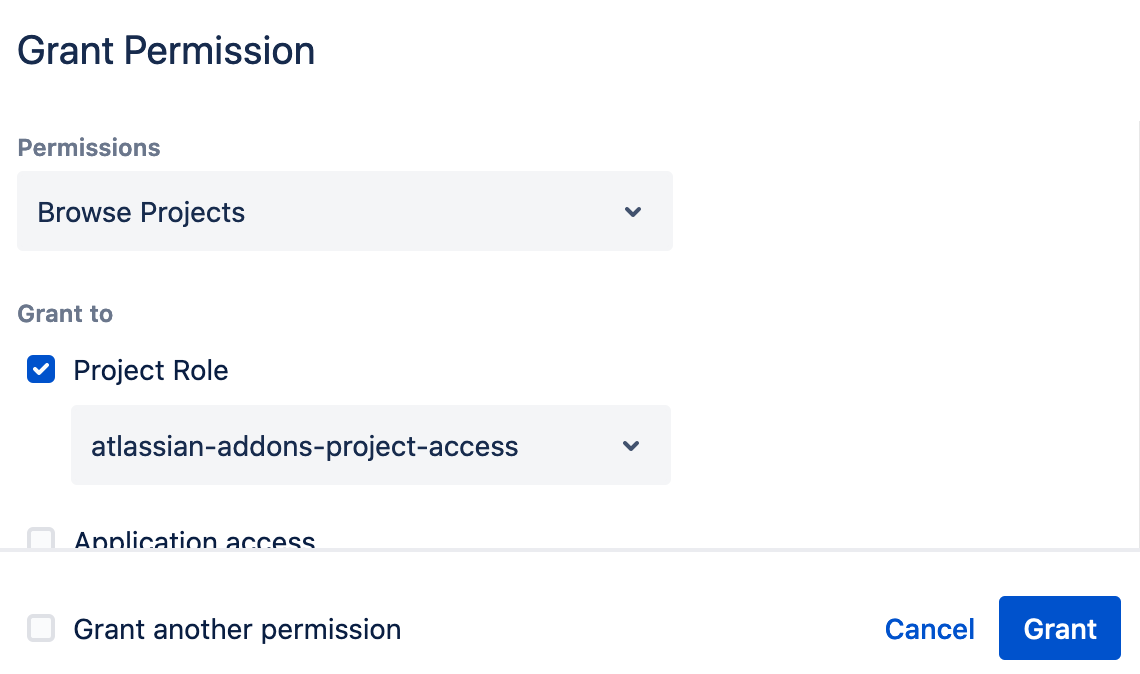Click the chevron on the Browse Projects selector

(632, 211)
